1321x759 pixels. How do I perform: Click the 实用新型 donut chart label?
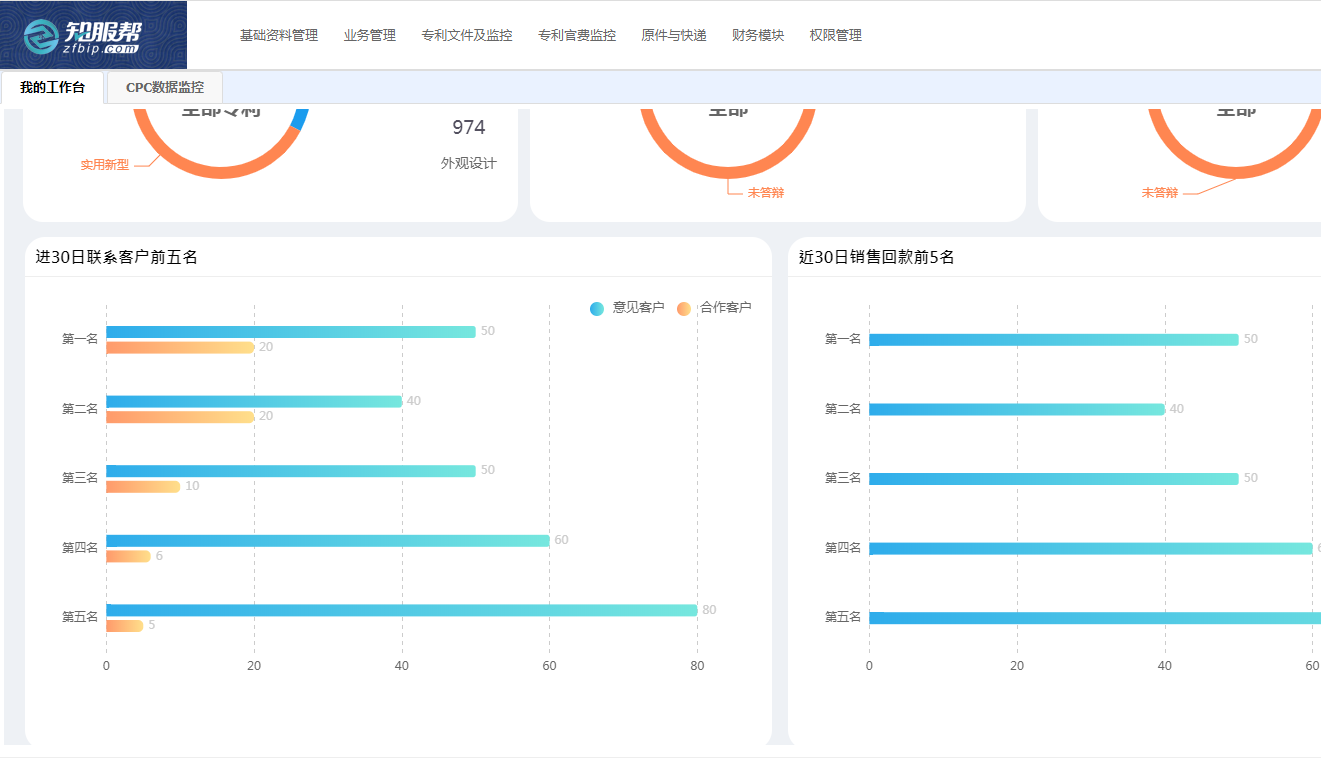[x=105, y=165]
